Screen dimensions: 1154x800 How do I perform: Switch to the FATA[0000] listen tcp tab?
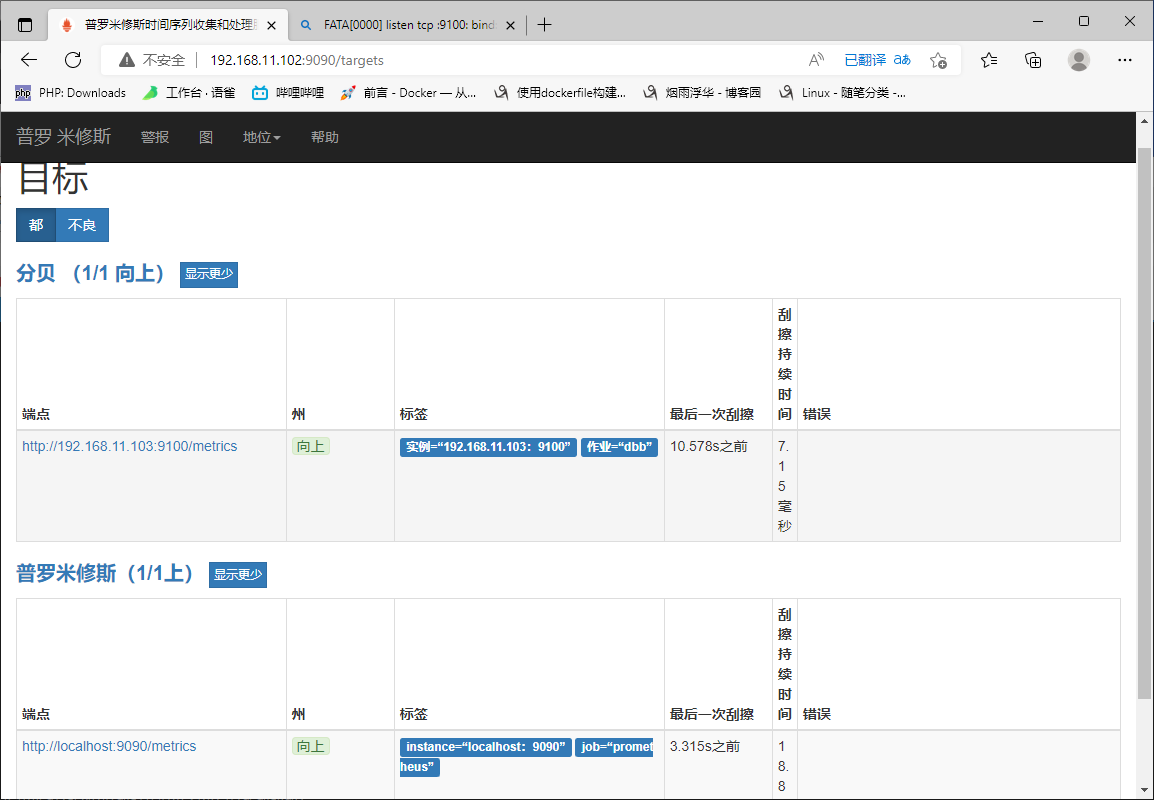tap(408, 25)
